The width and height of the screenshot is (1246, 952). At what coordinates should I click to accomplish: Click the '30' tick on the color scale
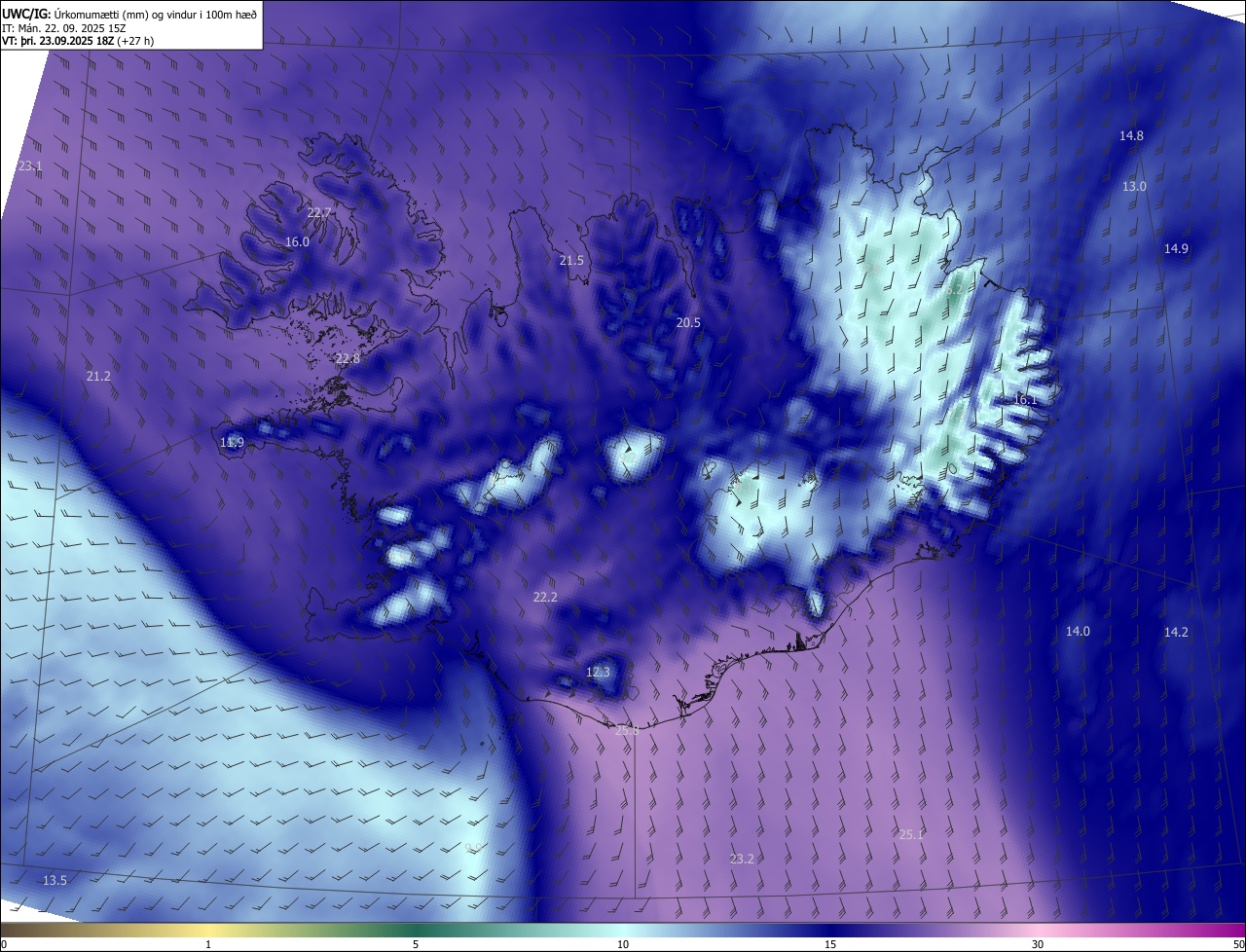pyautogui.click(x=1038, y=944)
